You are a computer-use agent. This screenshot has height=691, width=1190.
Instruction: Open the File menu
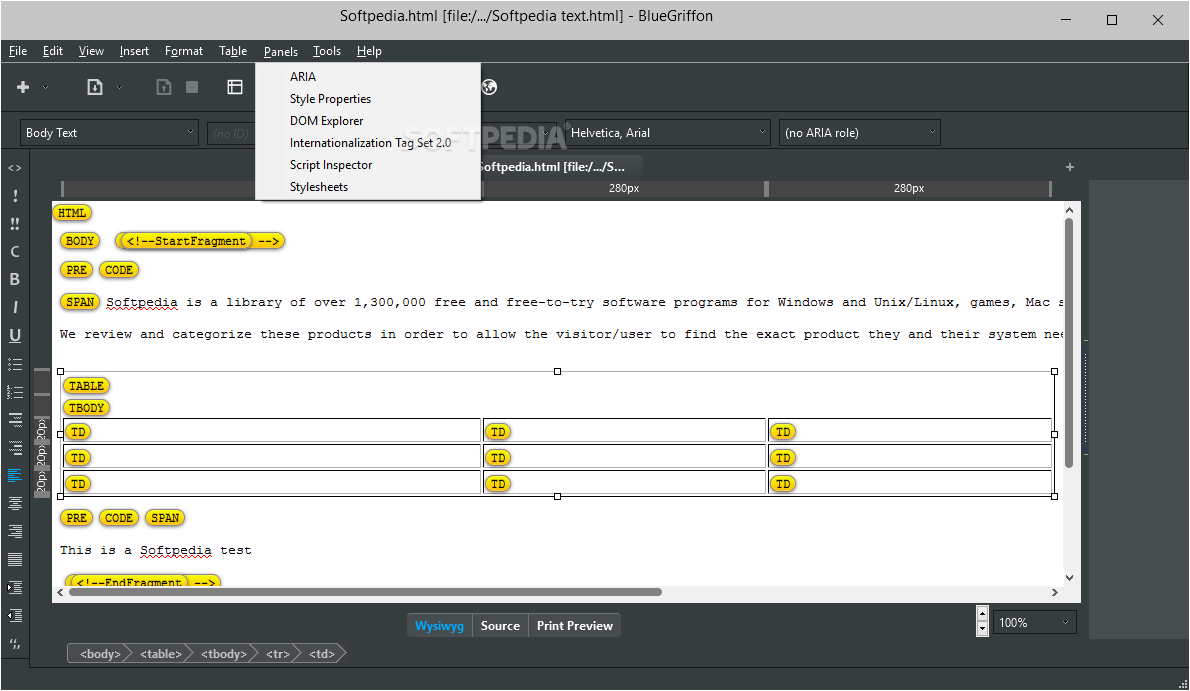coord(18,51)
